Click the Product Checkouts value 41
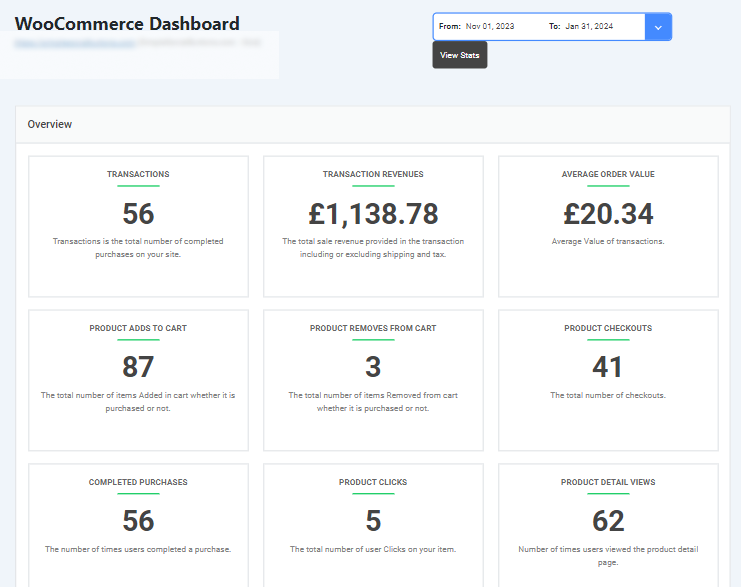This screenshot has width=741, height=587. tap(608, 367)
